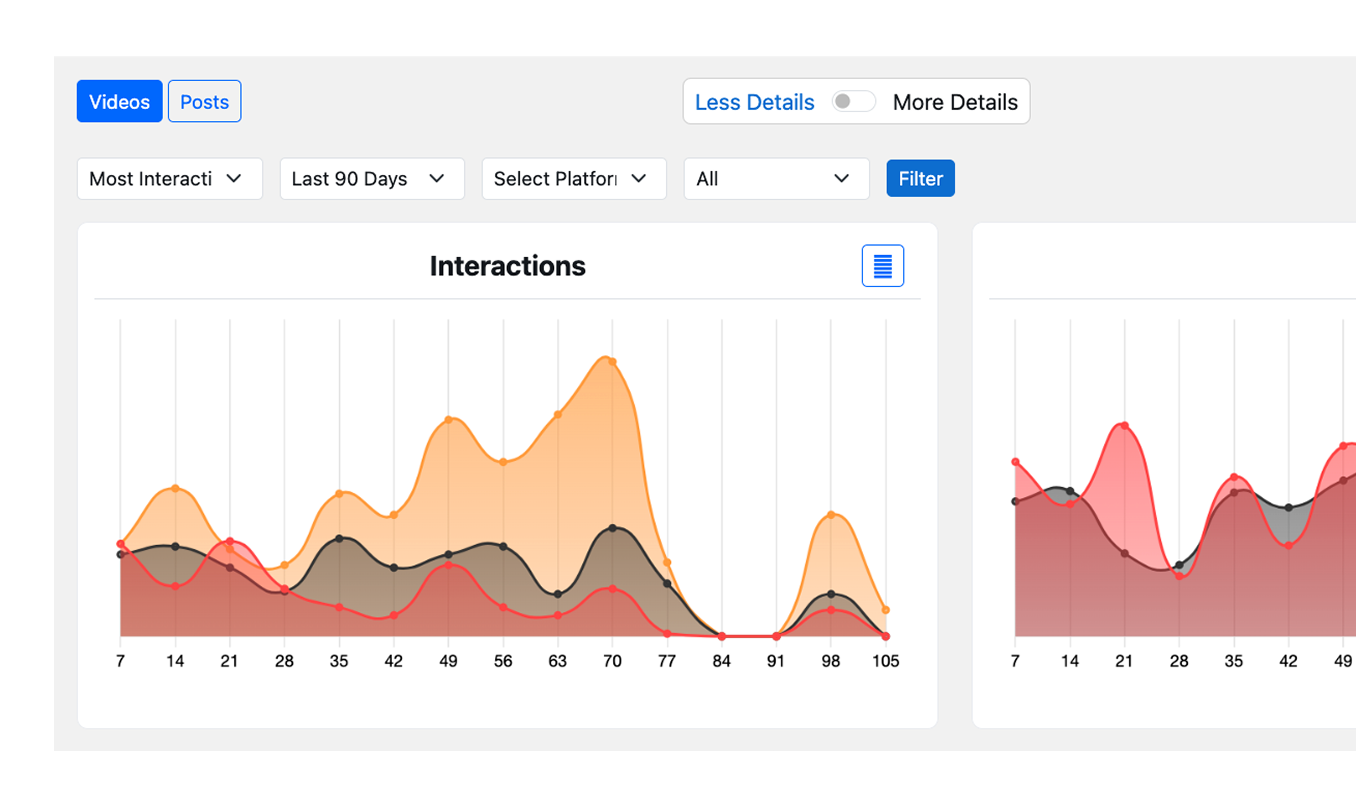This screenshot has height=804, width=1356.
Task: Click the chevron on the Select Platform selector
Action: click(640, 178)
